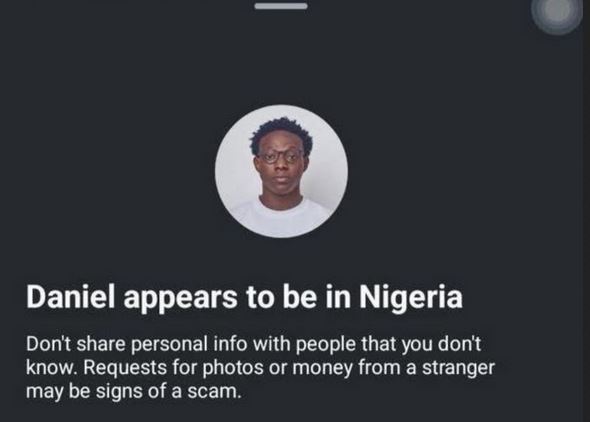Image resolution: width=590 pixels, height=422 pixels.
Task: Click the word "money" in the description
Action: tap(322, 369)
